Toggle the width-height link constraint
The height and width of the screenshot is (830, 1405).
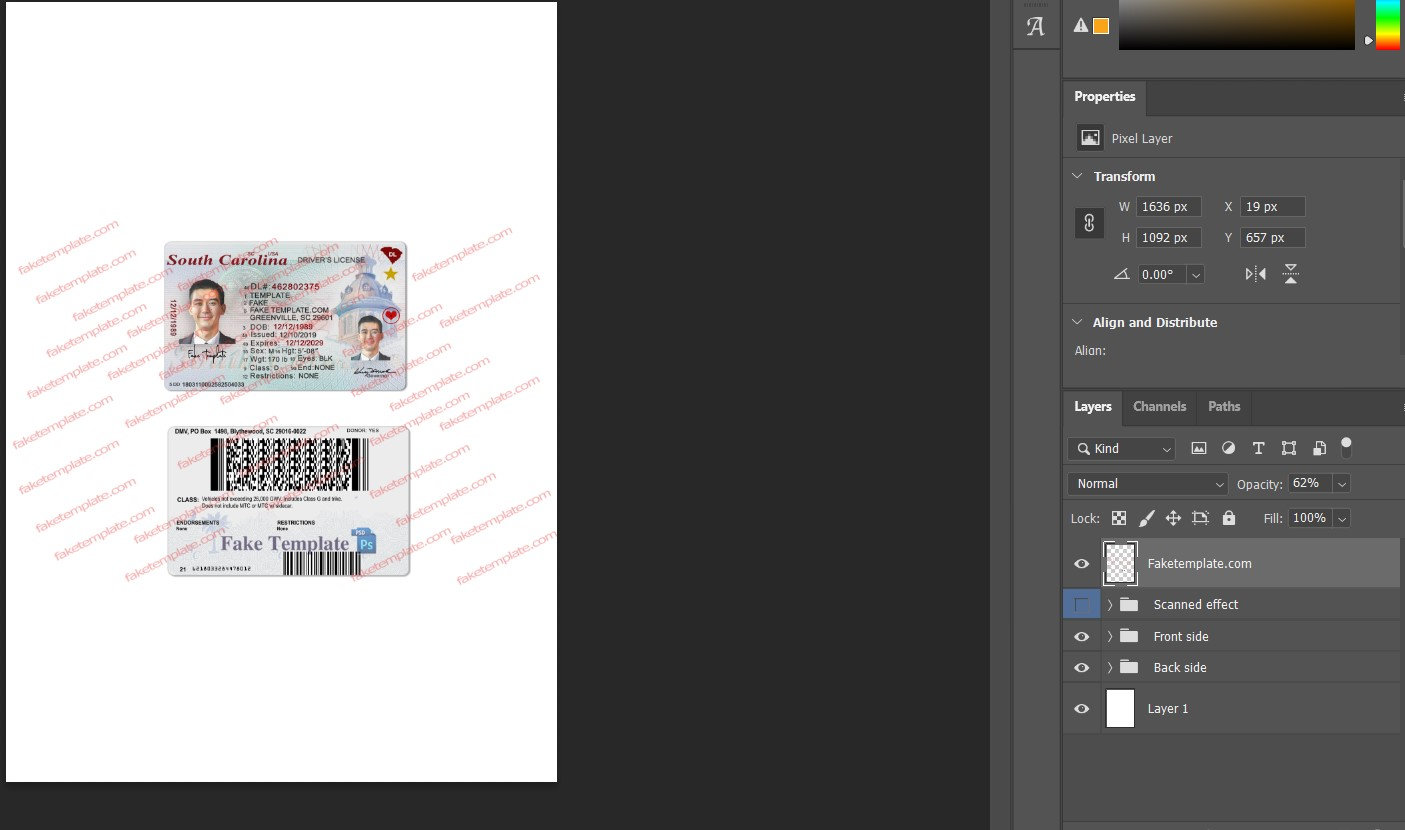click(x=1089, y=223)
